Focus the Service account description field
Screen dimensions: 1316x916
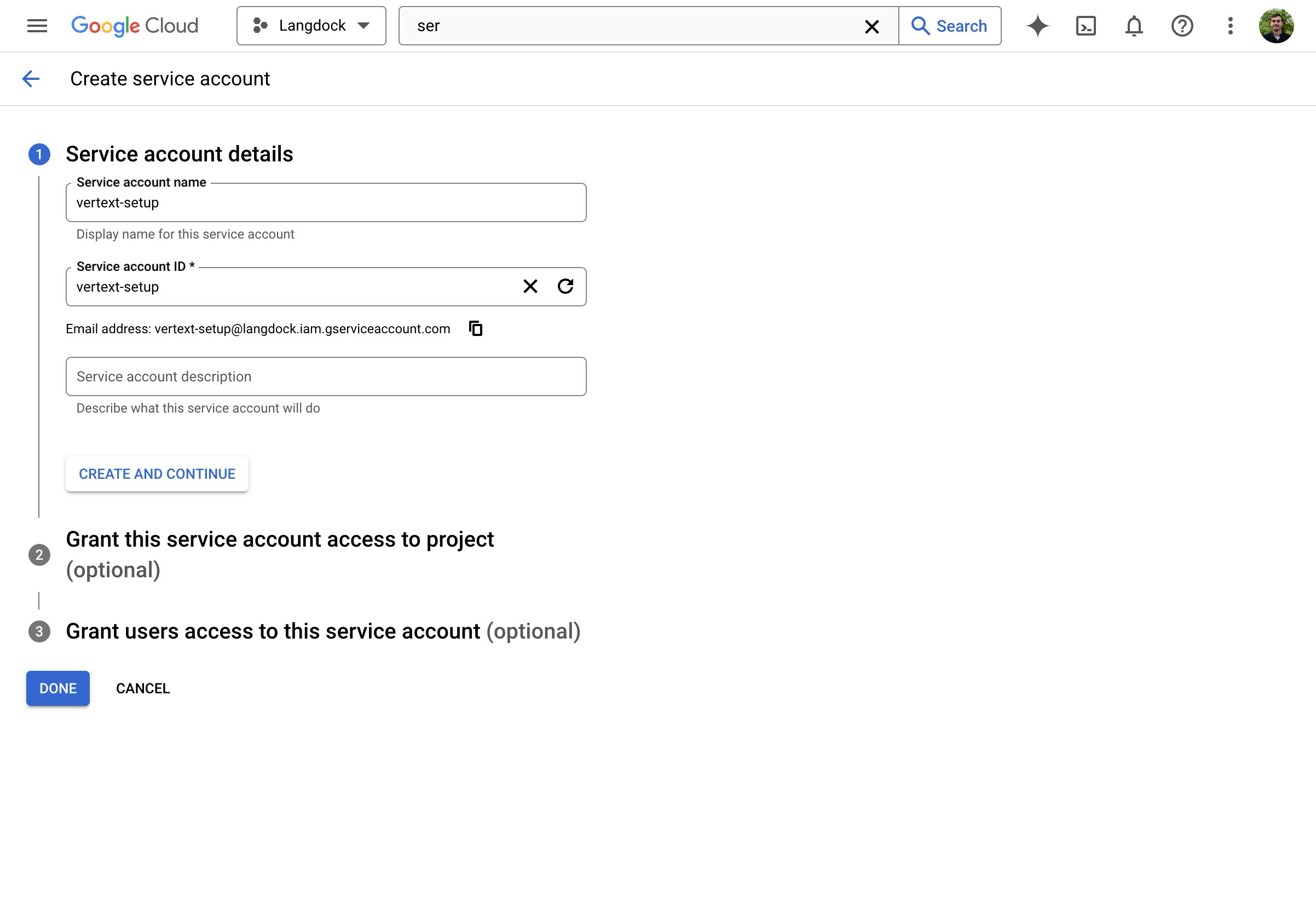pos(326,376)
